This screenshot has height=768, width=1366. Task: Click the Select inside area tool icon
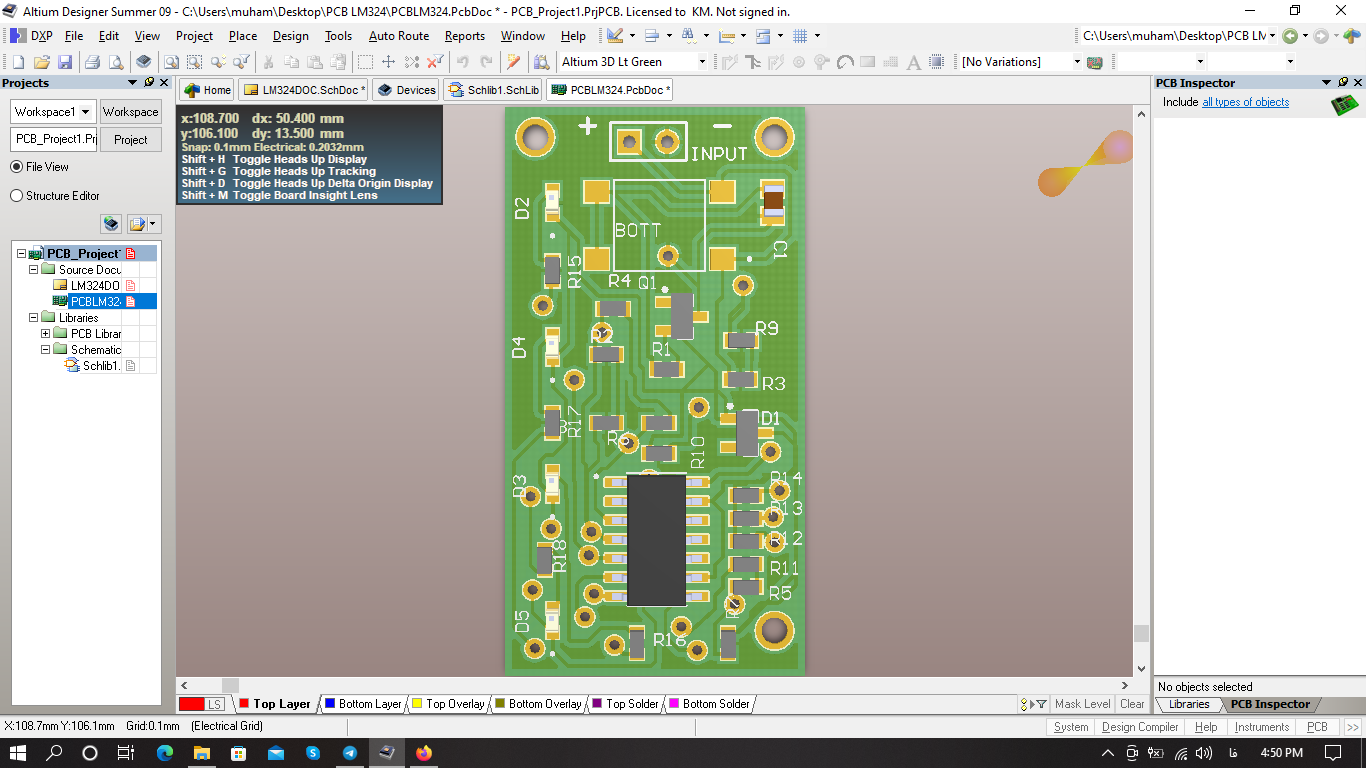pos(366,62)
